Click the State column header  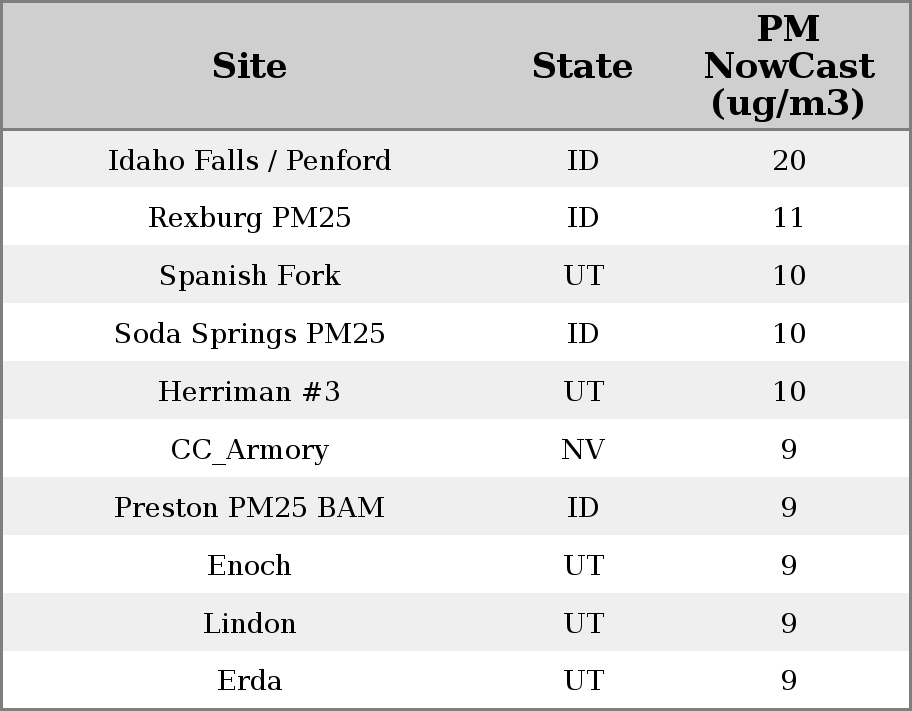[x=583, y=67]
